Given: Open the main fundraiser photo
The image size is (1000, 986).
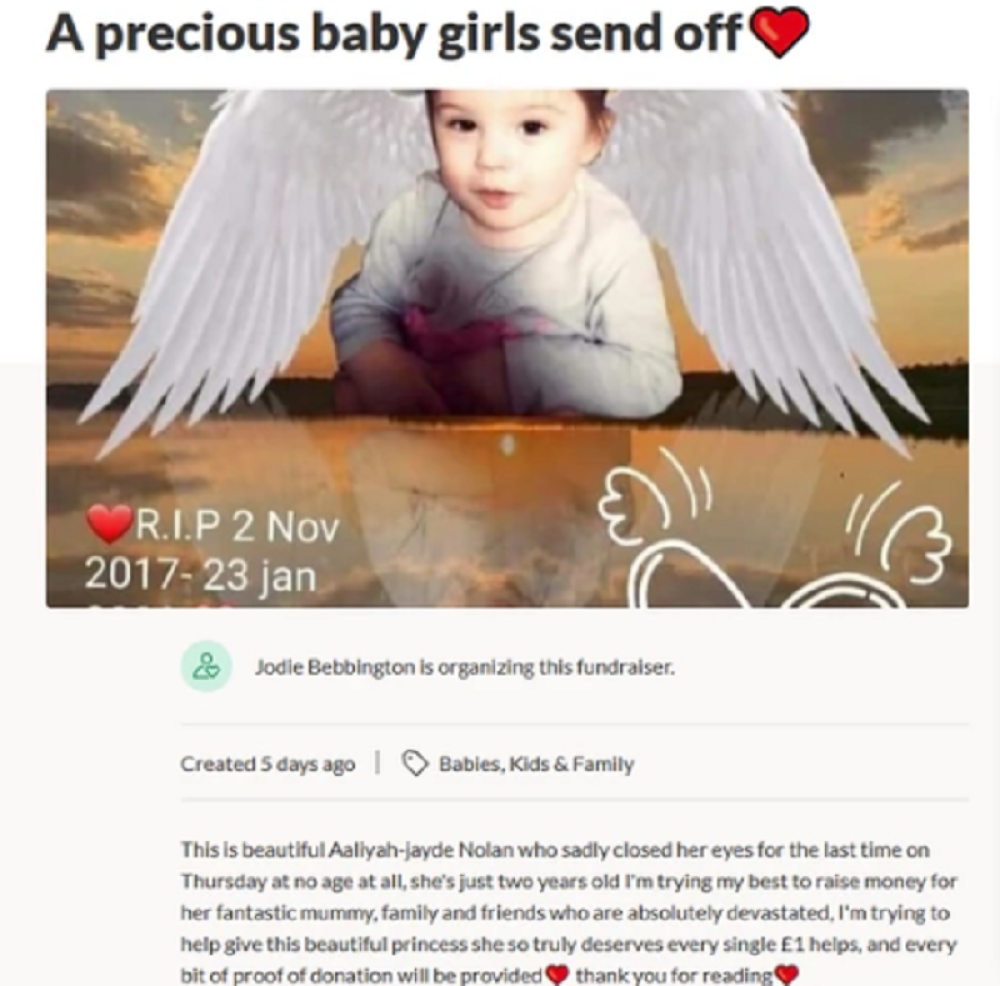Looking at the screenshot, I should coord(507,348).
